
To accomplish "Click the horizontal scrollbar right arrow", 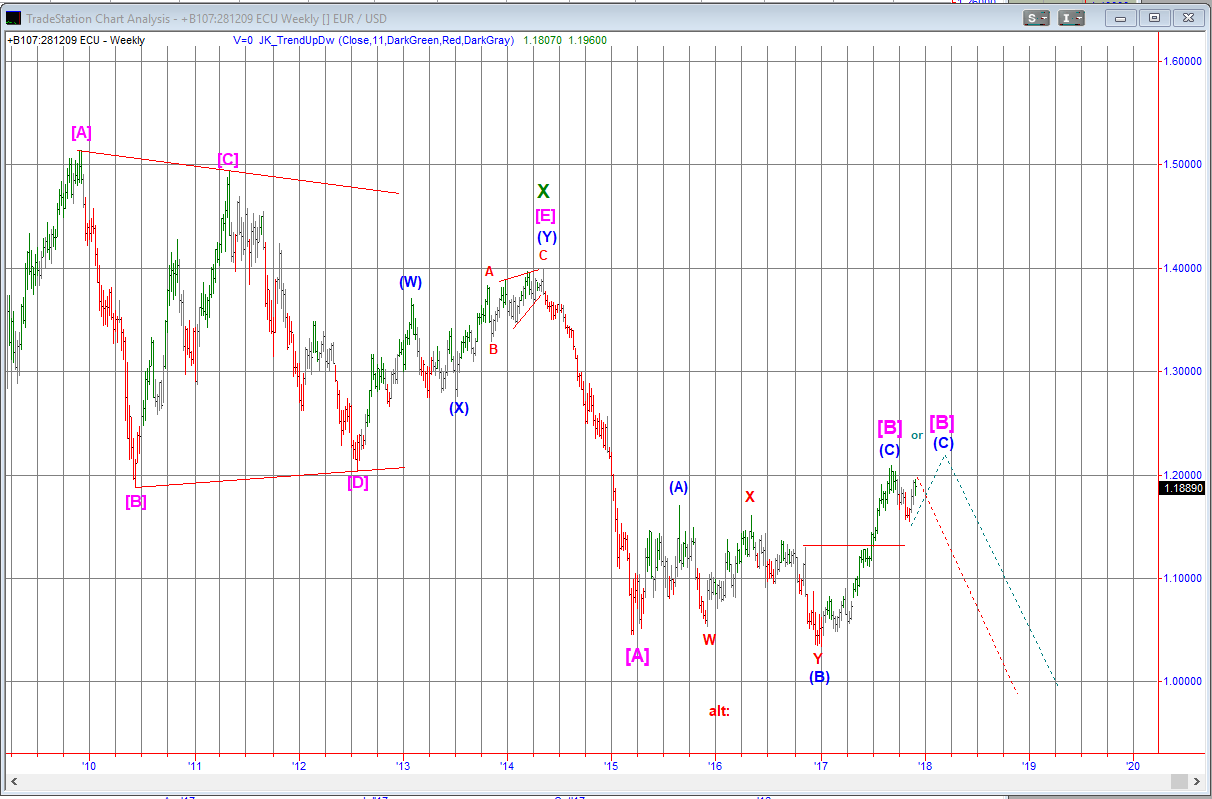I will (1194, 781).
